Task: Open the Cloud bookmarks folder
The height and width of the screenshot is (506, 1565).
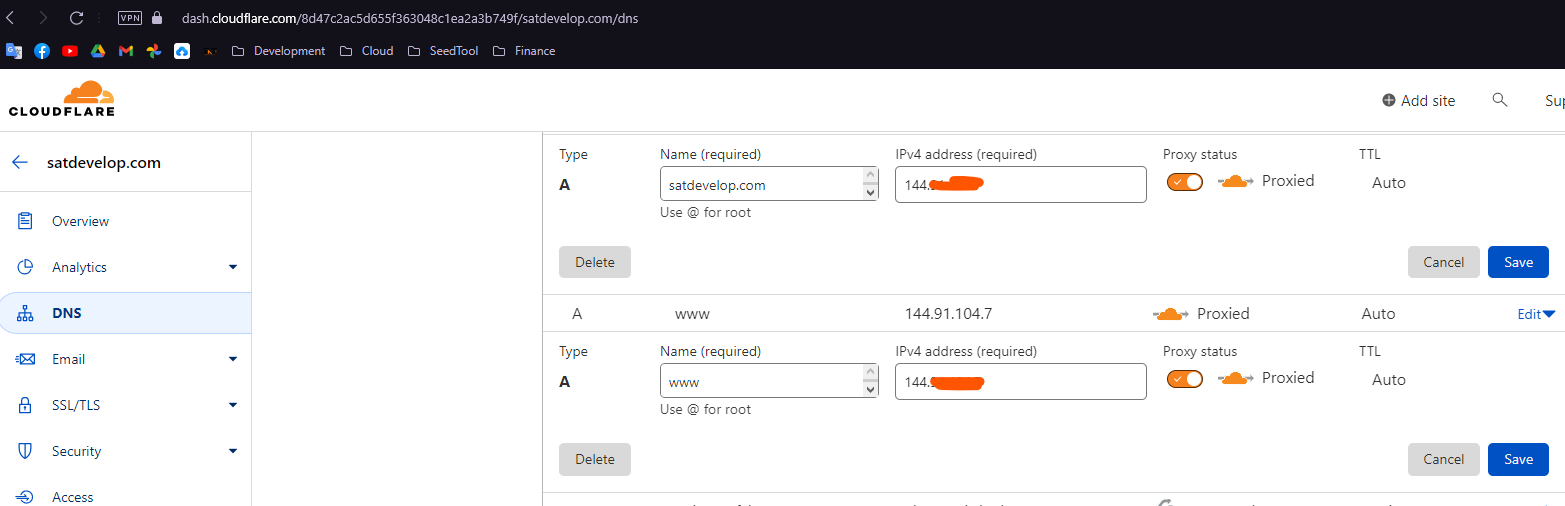Action: point(366,51)
